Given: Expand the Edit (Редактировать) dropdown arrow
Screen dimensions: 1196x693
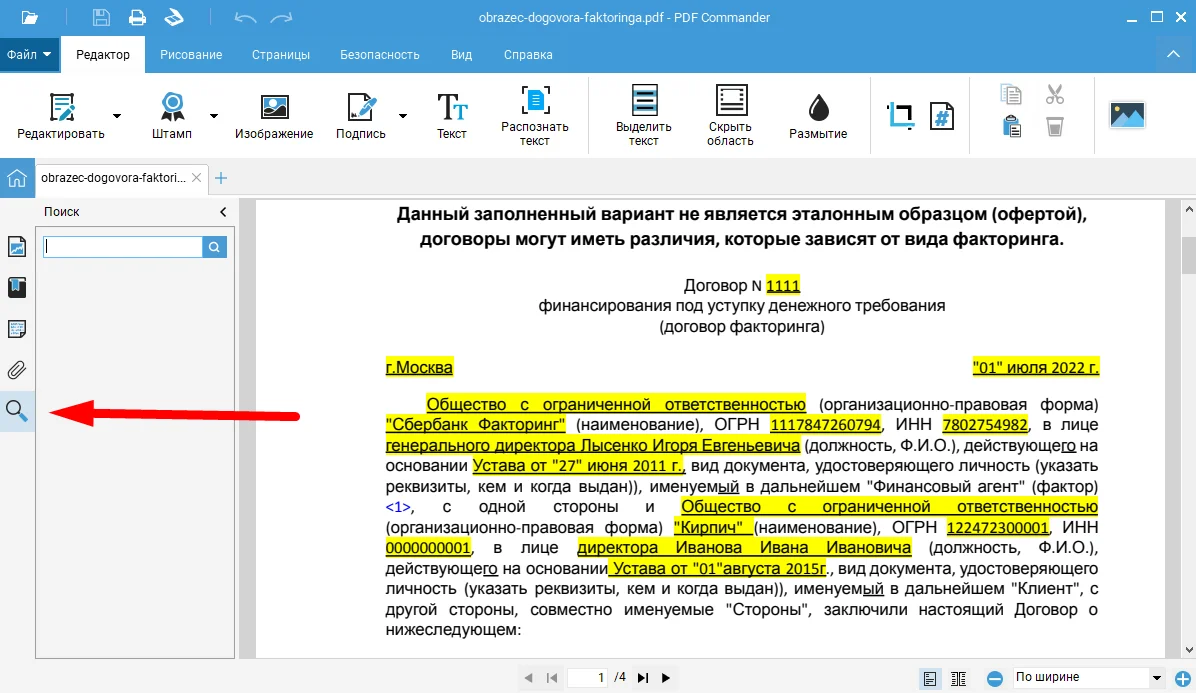Looking at the screenshot, I should [117, 116].
